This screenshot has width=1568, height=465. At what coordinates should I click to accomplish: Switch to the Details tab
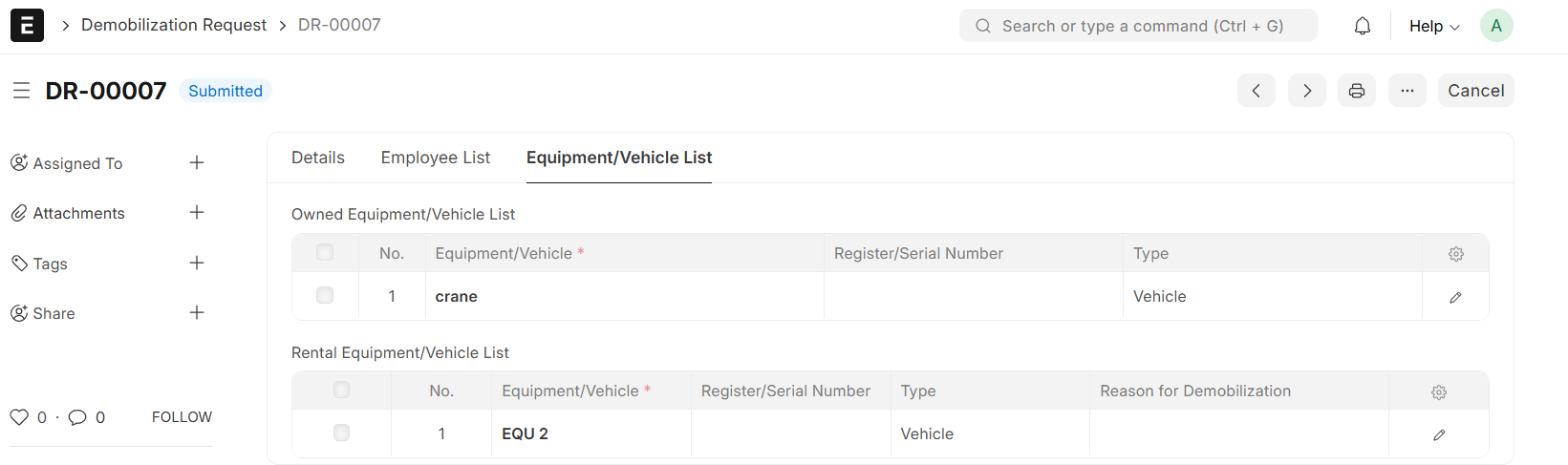[317, 158]
